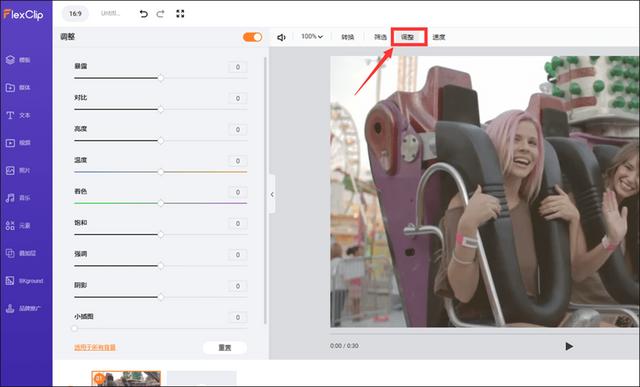Click the undo arrow icon

point(143,14)
